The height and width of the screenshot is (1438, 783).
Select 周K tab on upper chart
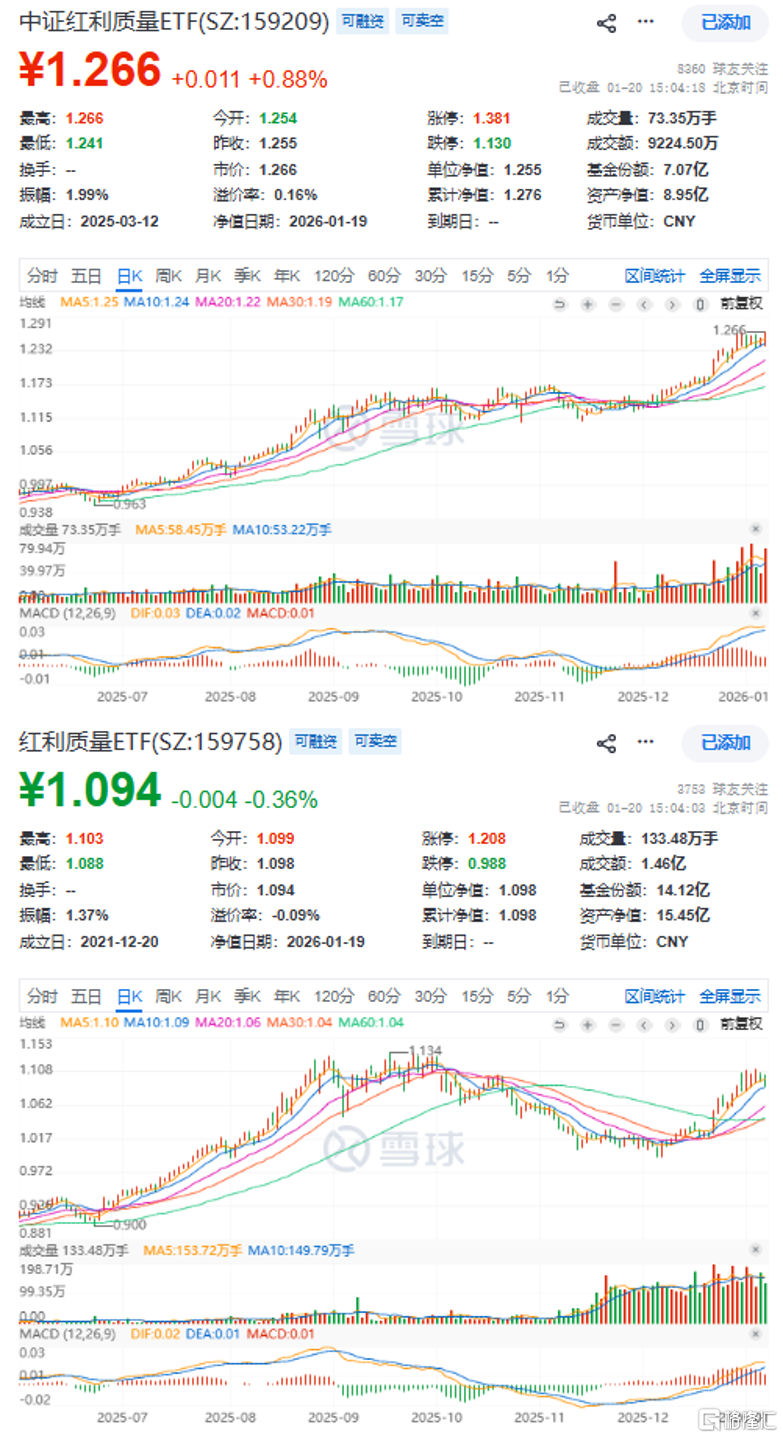(169, 276)
